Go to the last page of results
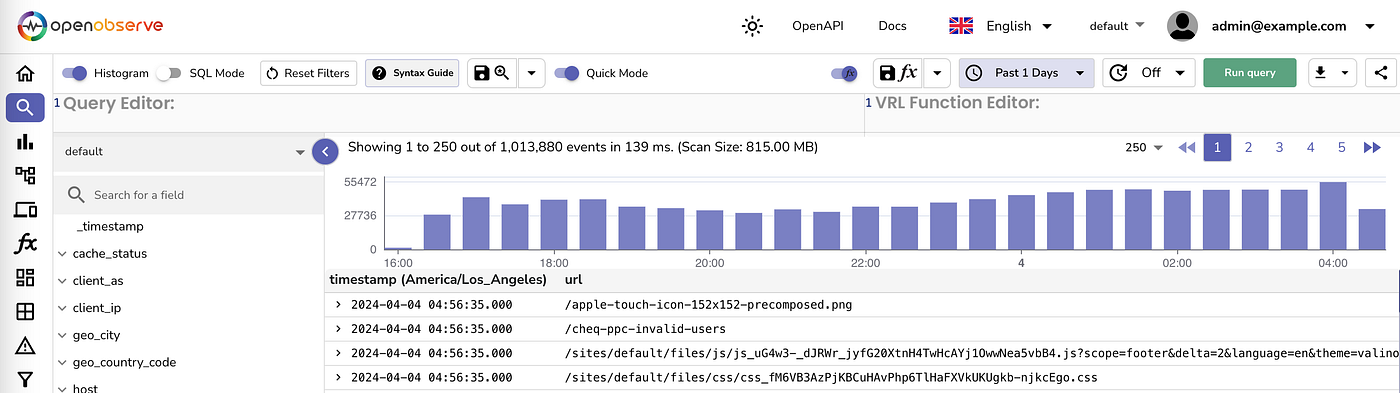1400x393 pixels. pos(1372,147)
